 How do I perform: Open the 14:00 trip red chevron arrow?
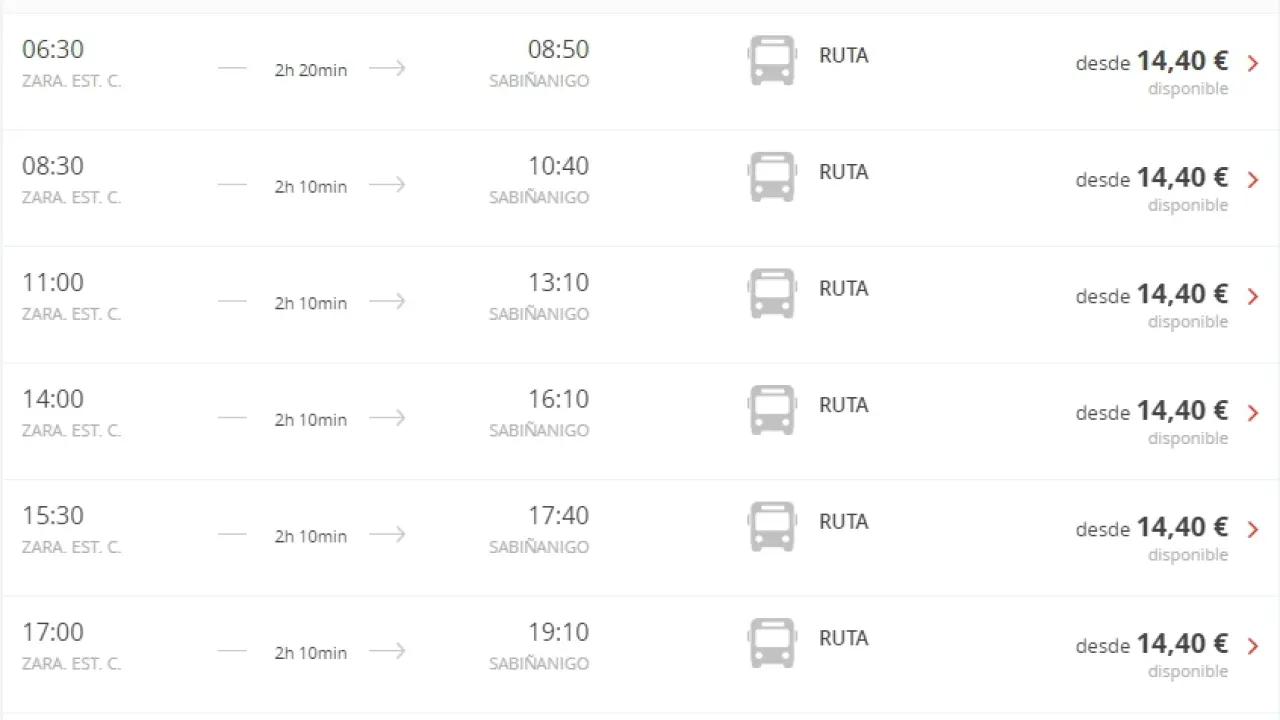(x=1253, y=413)
